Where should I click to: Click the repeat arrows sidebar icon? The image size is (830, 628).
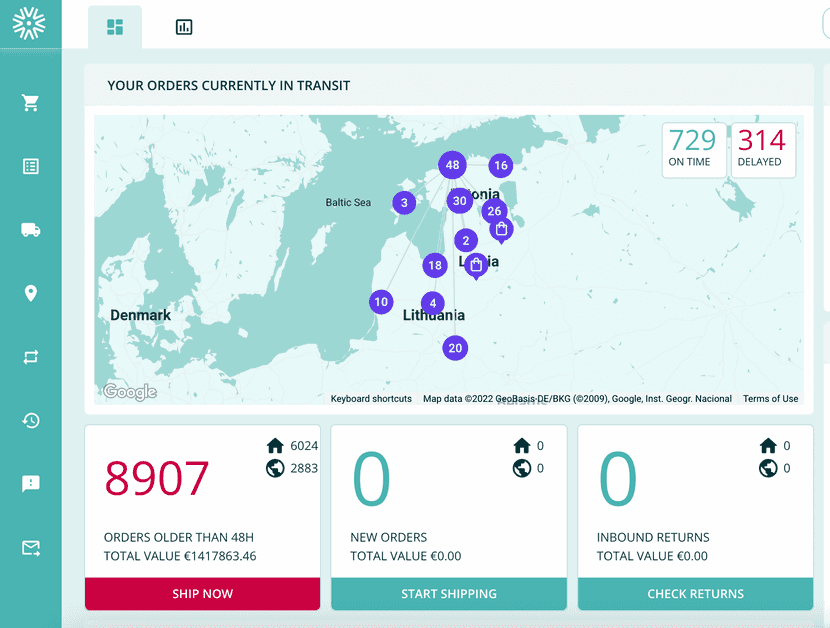(31, 357)
